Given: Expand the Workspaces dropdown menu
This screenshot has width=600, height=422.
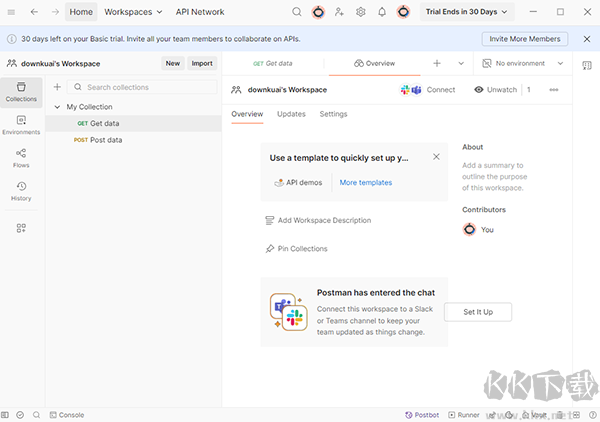Looking at the screenshot, I should 133,12.
